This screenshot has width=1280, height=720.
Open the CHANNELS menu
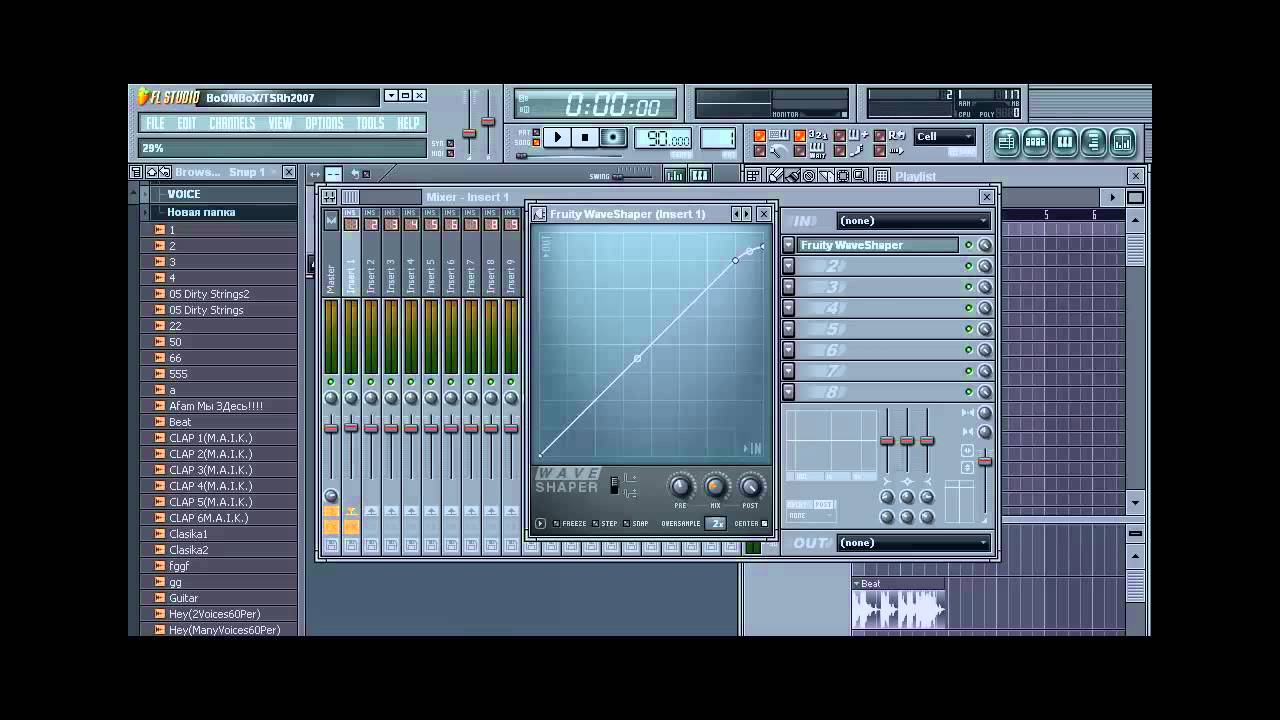(232, 123)
